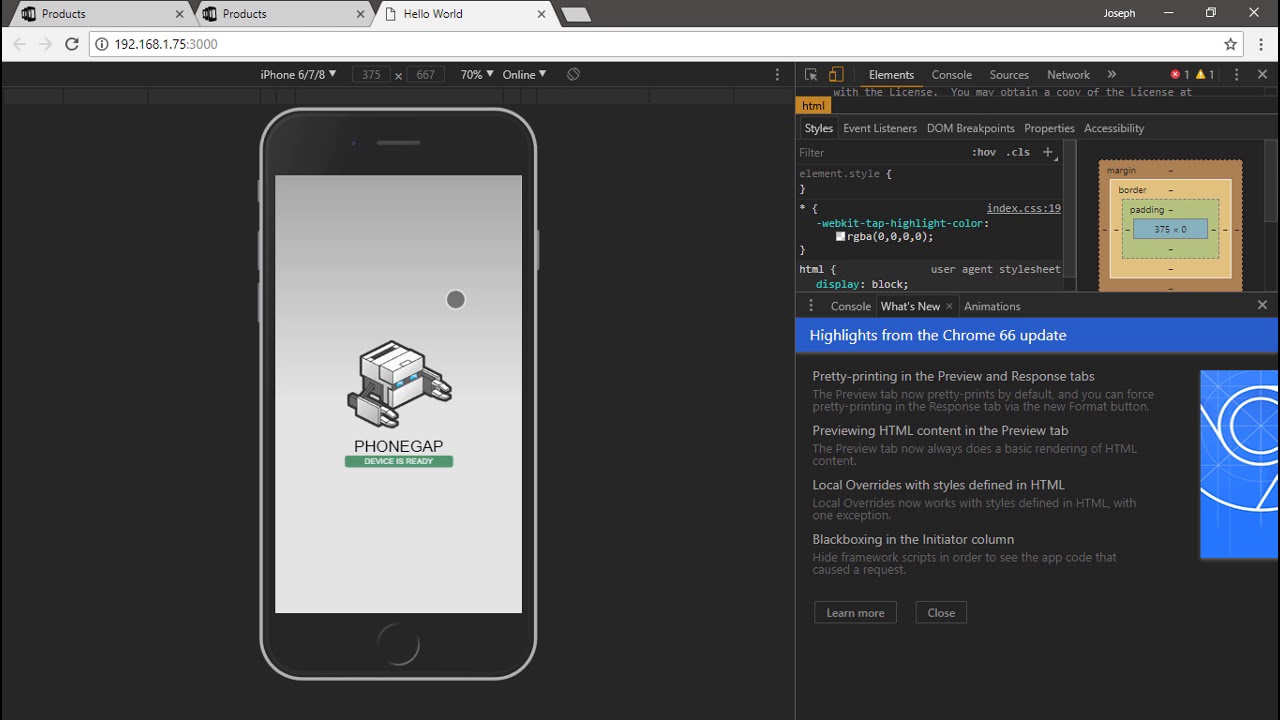Tap the iPhone home button
The height and width of the screenshot is (720, 1280).
[x=398, y=643]
